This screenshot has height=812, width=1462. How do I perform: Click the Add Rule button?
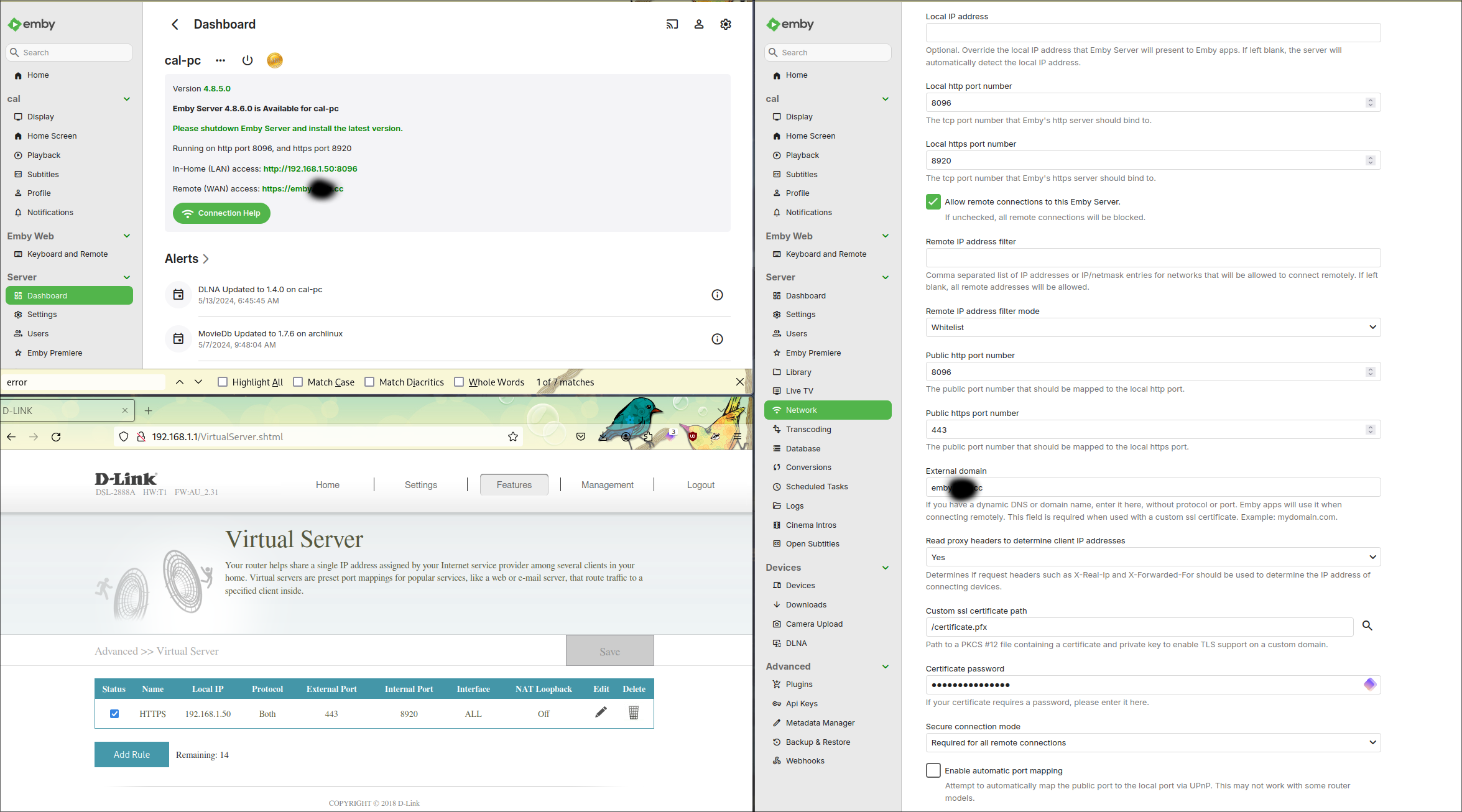131,754
